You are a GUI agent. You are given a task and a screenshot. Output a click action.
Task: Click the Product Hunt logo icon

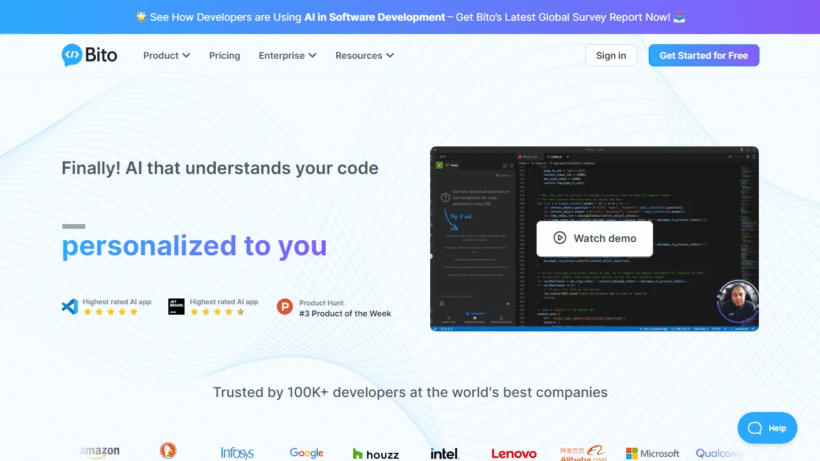284,307
